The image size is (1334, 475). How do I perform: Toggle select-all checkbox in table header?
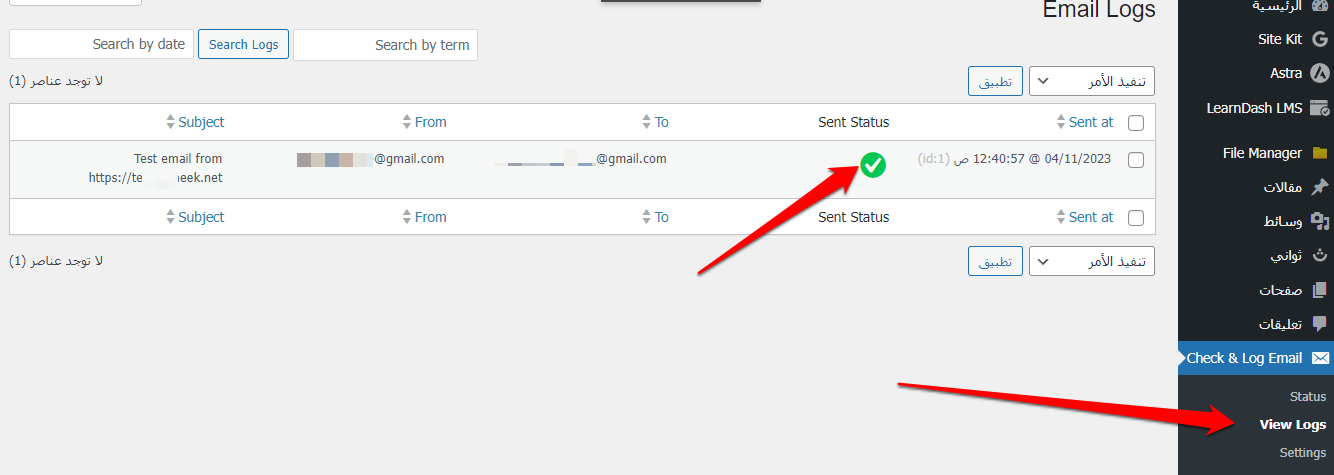coord(1136,123)
